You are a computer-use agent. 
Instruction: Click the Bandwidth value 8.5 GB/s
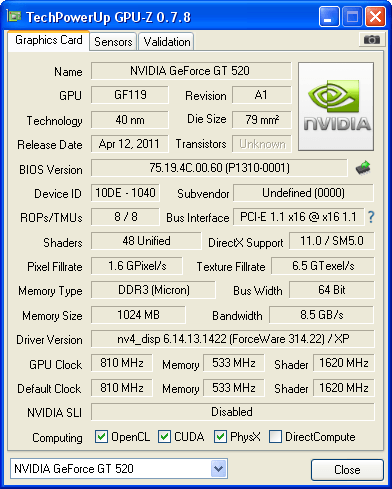[322, 315]
